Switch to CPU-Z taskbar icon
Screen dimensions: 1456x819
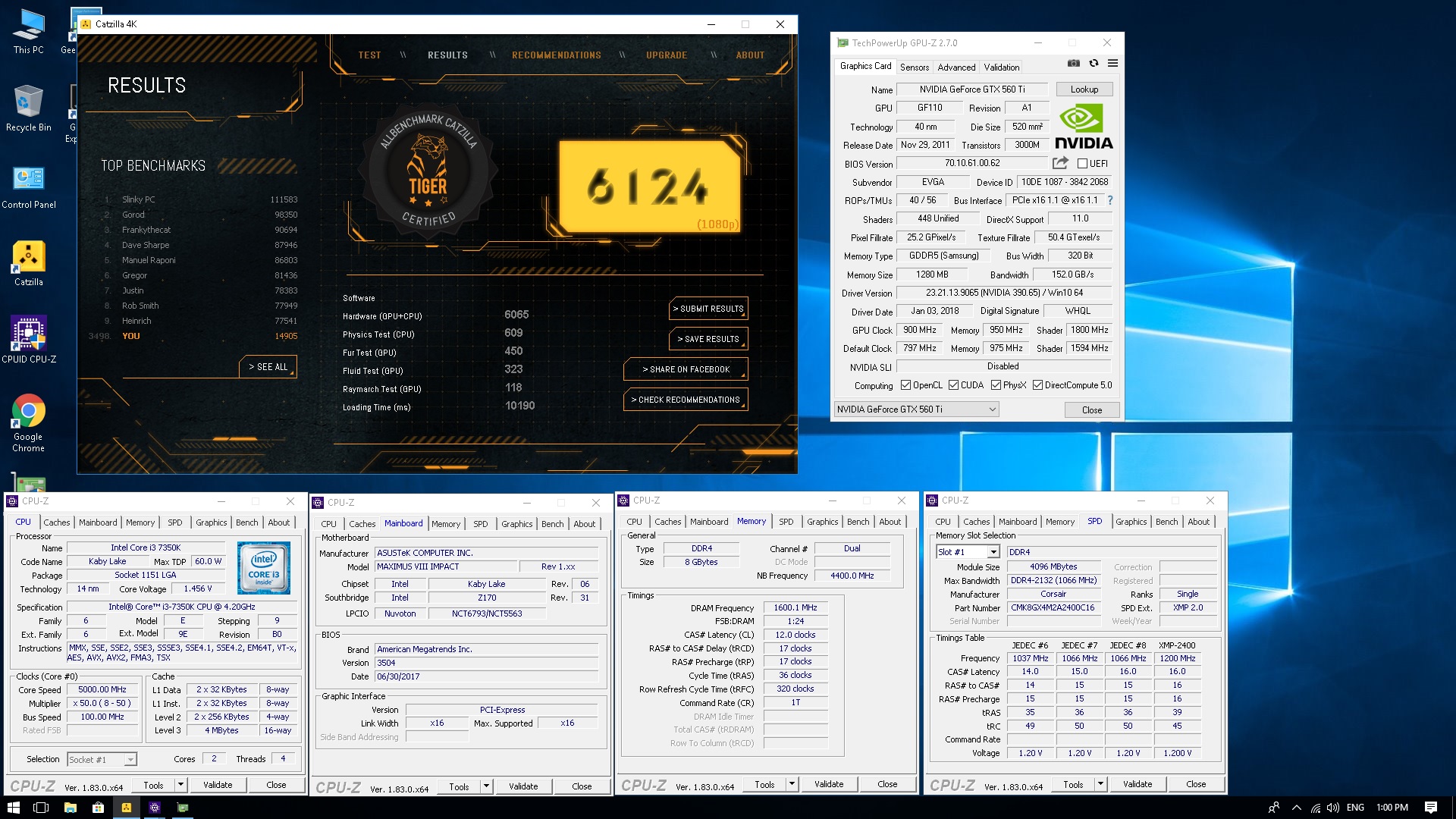click(x=154, y=808)
